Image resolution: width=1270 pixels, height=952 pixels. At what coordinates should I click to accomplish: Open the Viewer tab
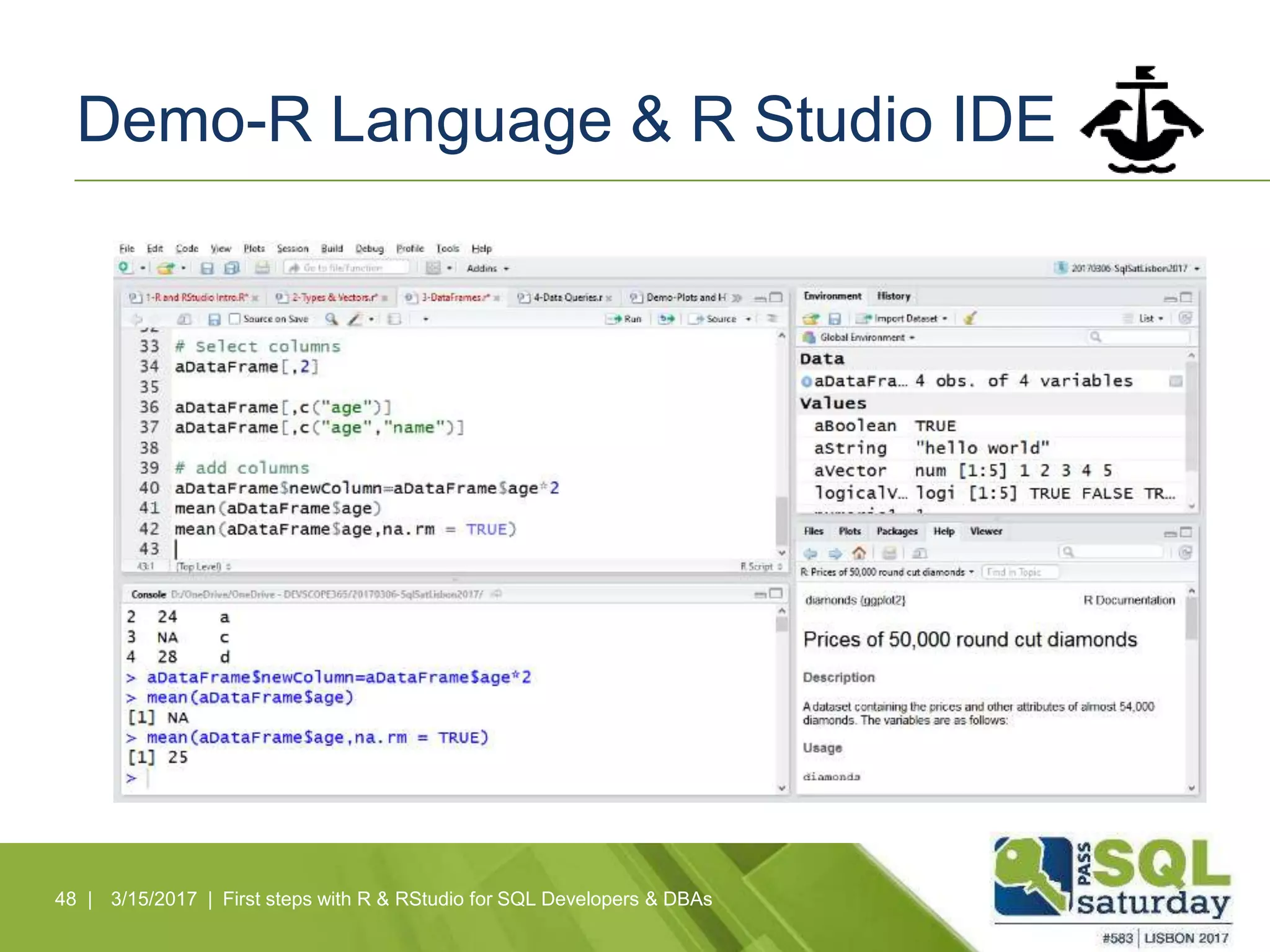tap(986, 531)
